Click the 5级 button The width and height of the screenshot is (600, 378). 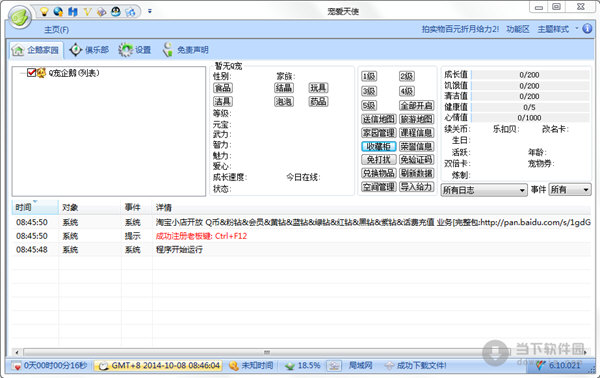(369, 105)
